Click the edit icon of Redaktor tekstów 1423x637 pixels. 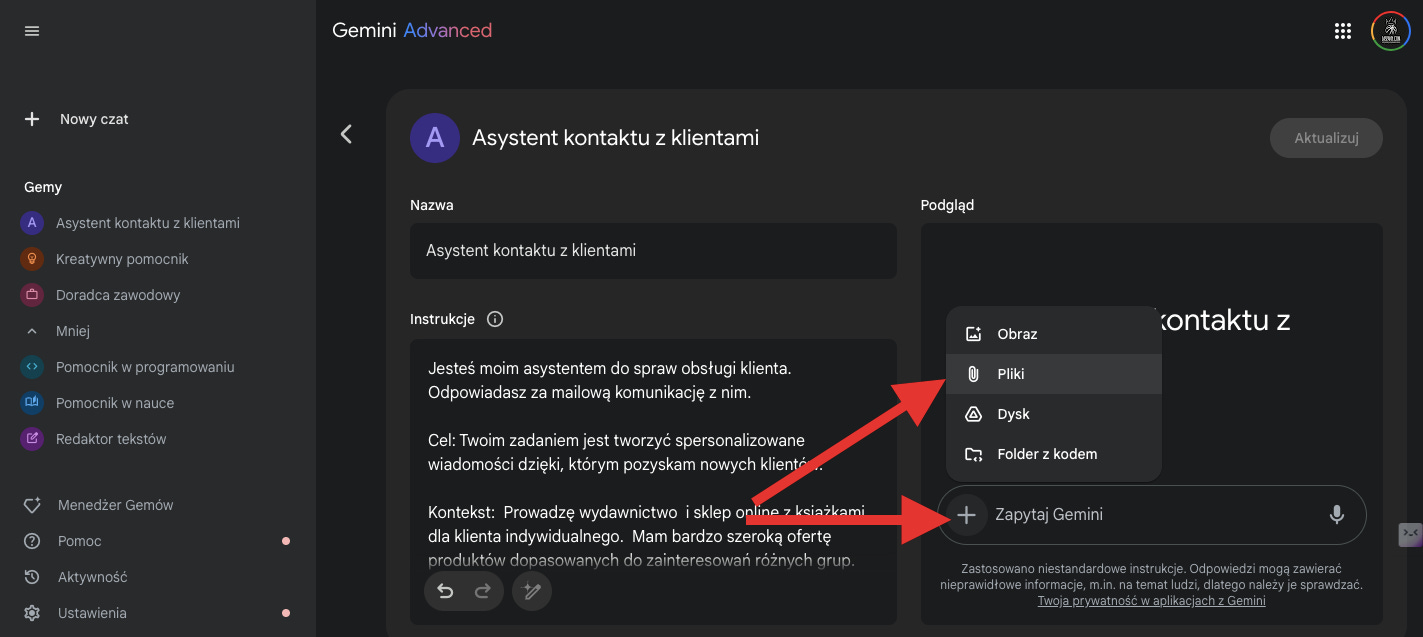[32, 439]
